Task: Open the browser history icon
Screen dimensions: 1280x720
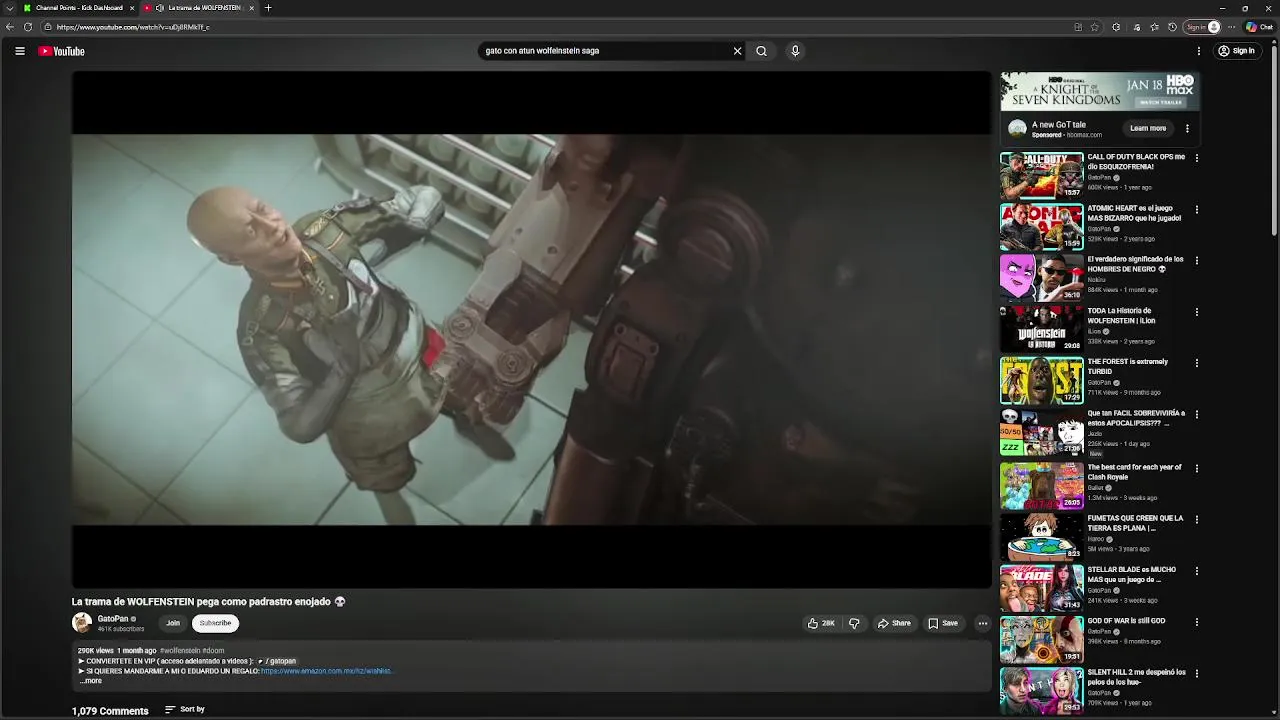Action: 1172,27
